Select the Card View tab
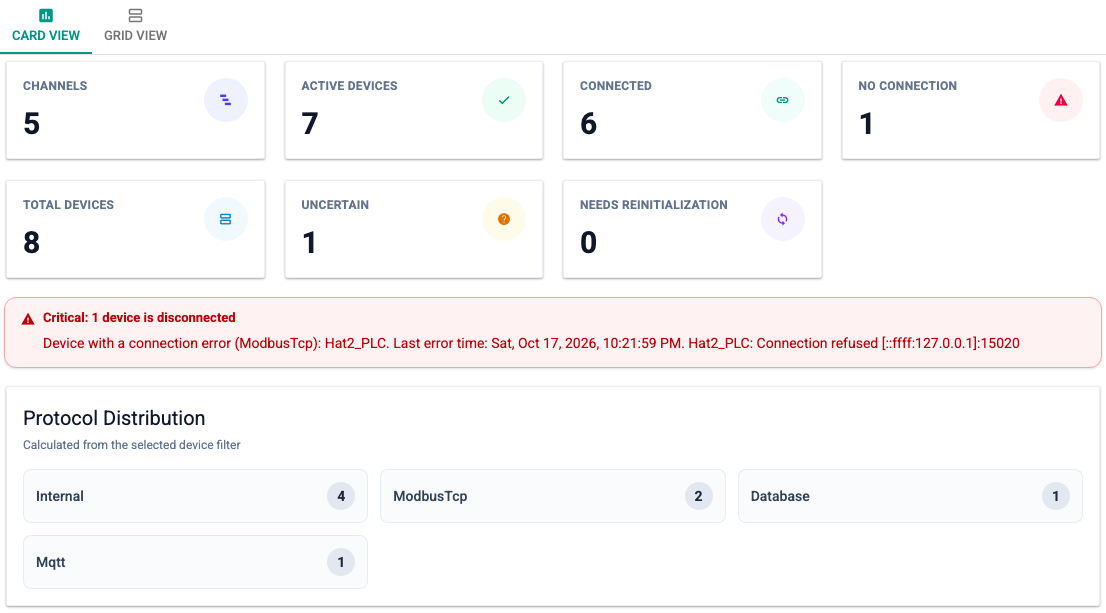The width and height of the screenshot is (1106, 613). pos(46,26)
